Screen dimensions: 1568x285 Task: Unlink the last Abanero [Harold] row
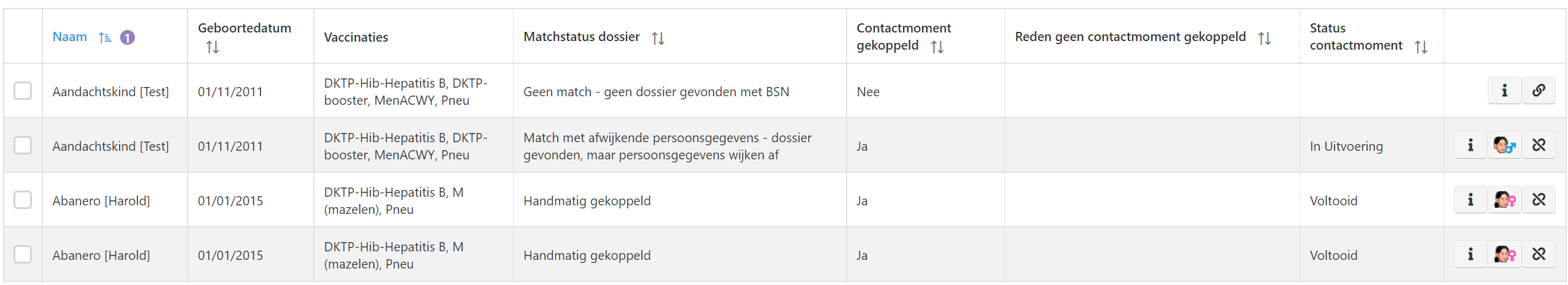click(1539, 254)
